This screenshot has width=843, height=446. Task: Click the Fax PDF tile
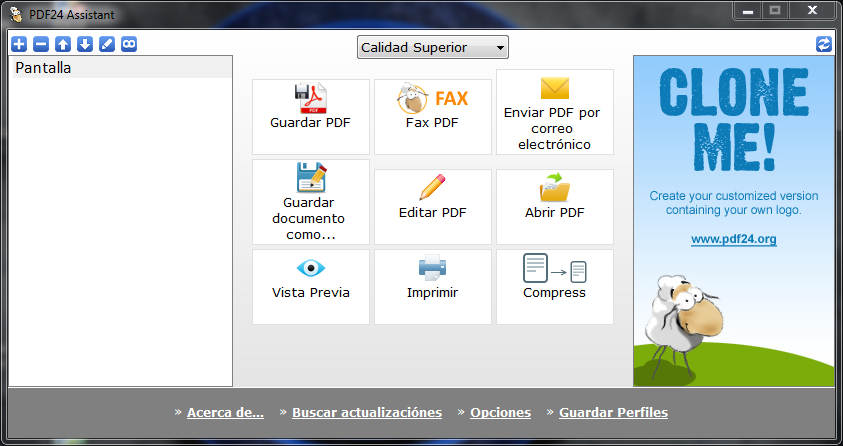point(433,117)
